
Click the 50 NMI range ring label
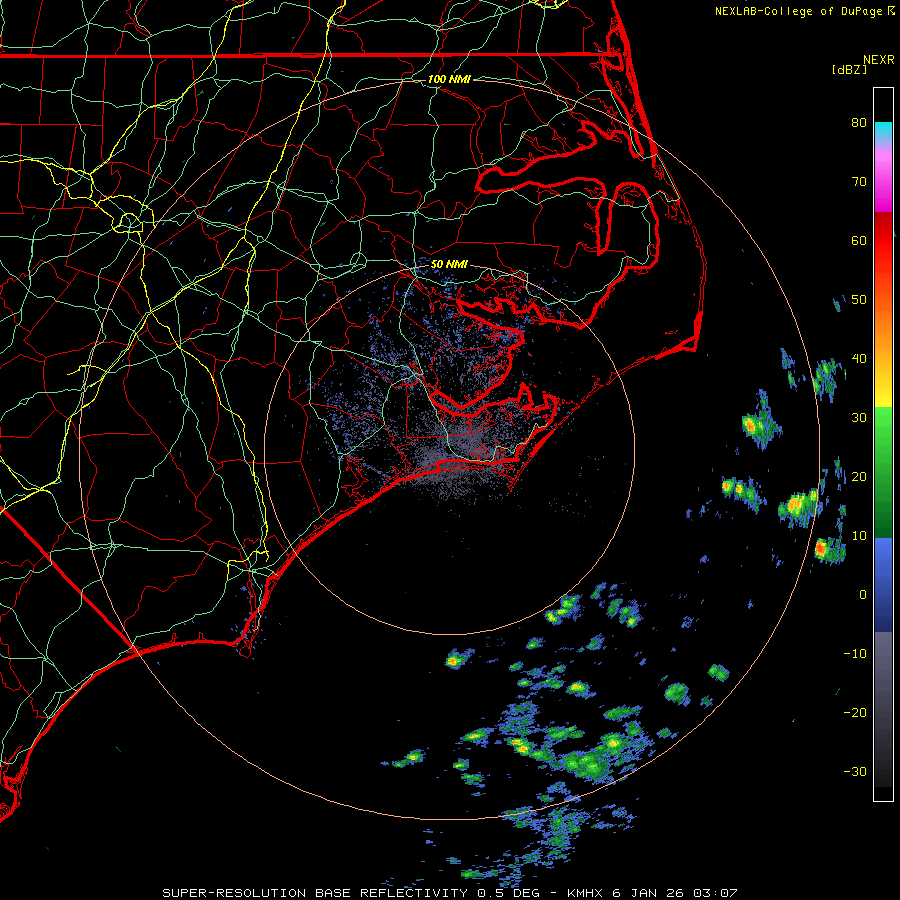coord(449,265)
